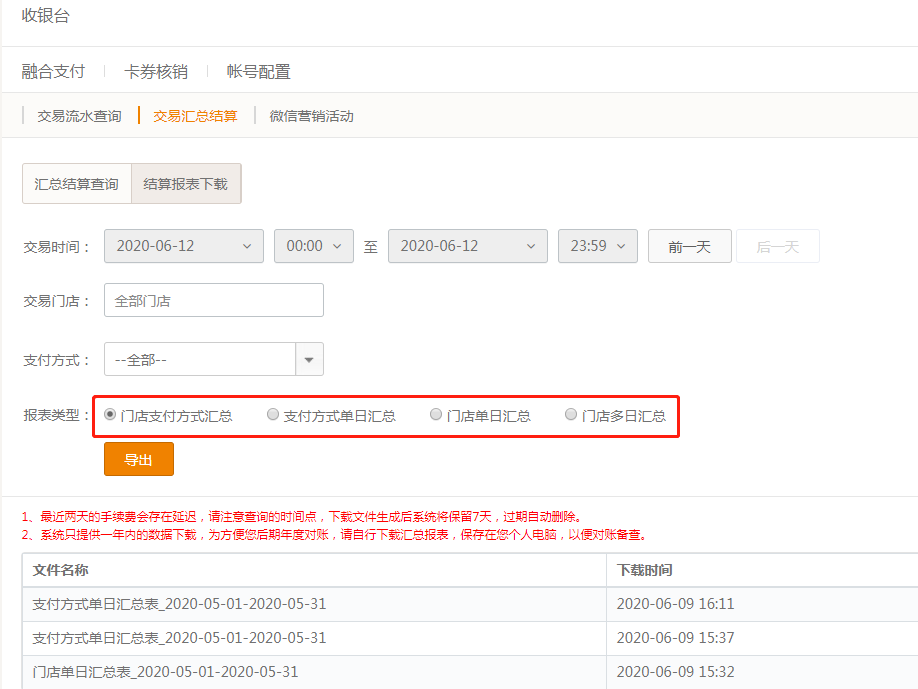Screen dimensions: 918x689
Task: Expand the 00:00 start time dropdown
Action: coord(313,246)
